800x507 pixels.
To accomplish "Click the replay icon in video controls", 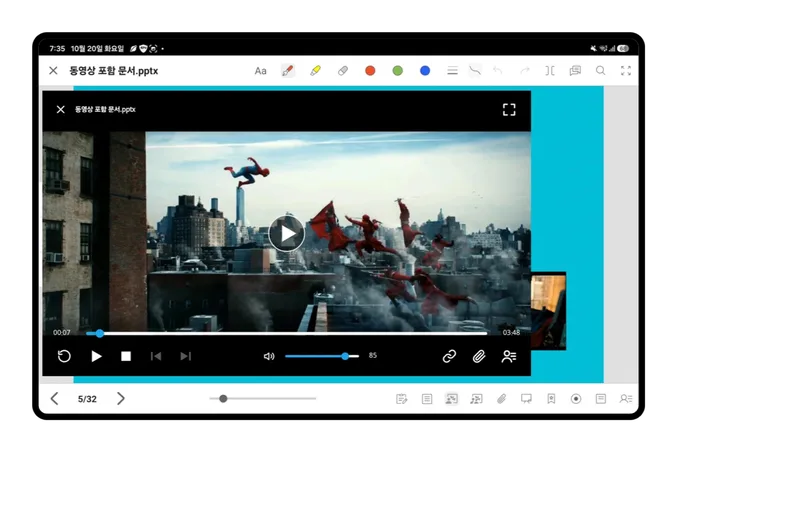I will [64, 356].
